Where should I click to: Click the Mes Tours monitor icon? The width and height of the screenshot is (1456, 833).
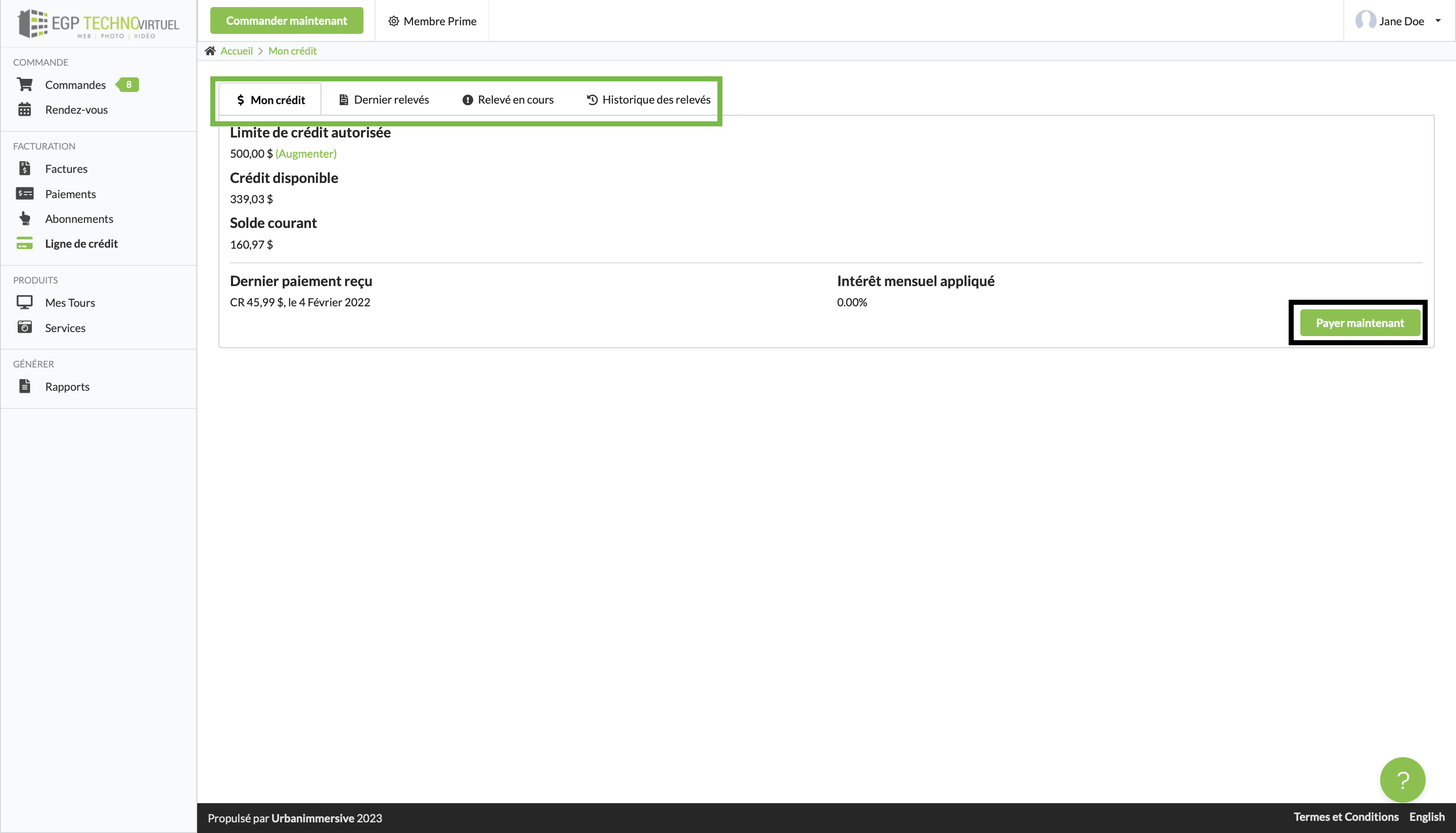click(x=25, y=302)
